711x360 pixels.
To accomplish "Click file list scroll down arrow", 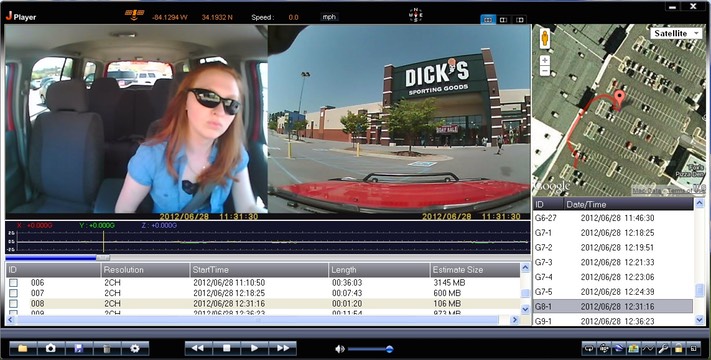I will [525, 309].
